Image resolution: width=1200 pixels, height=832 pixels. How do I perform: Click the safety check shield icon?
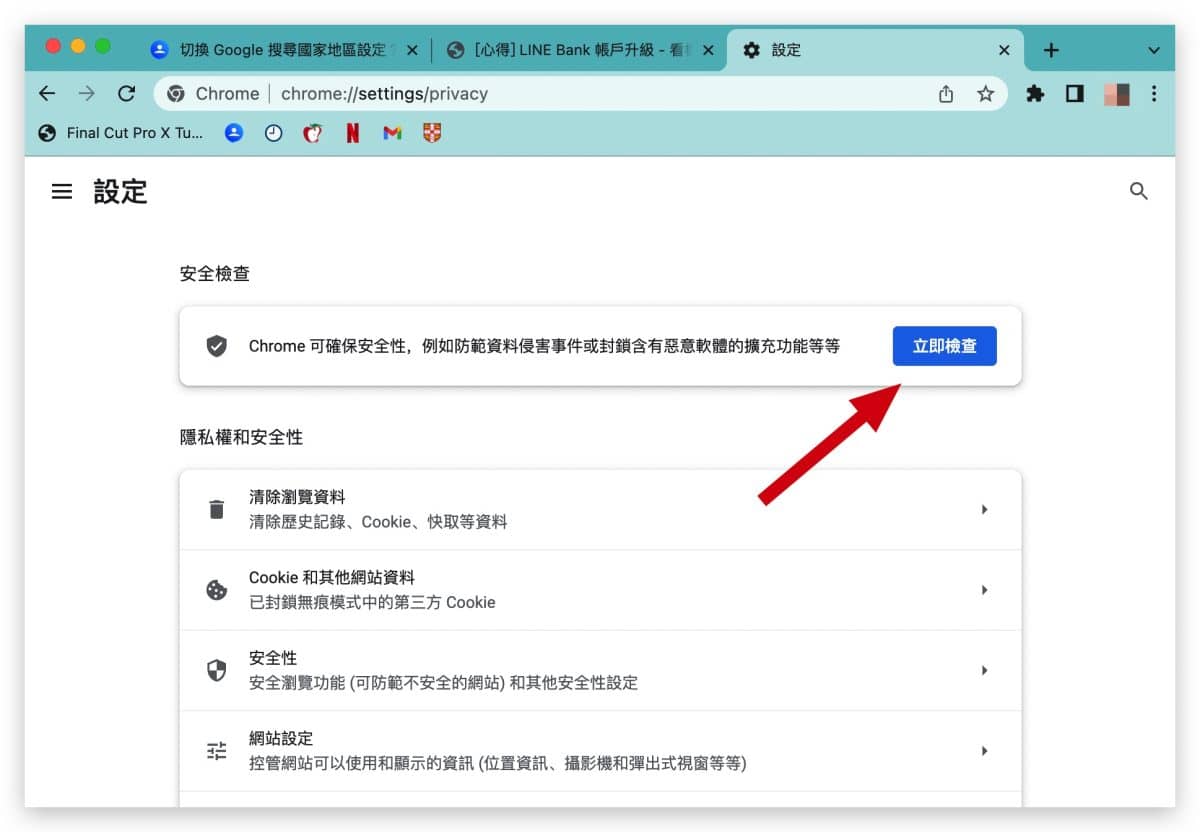tap(217, 346)
